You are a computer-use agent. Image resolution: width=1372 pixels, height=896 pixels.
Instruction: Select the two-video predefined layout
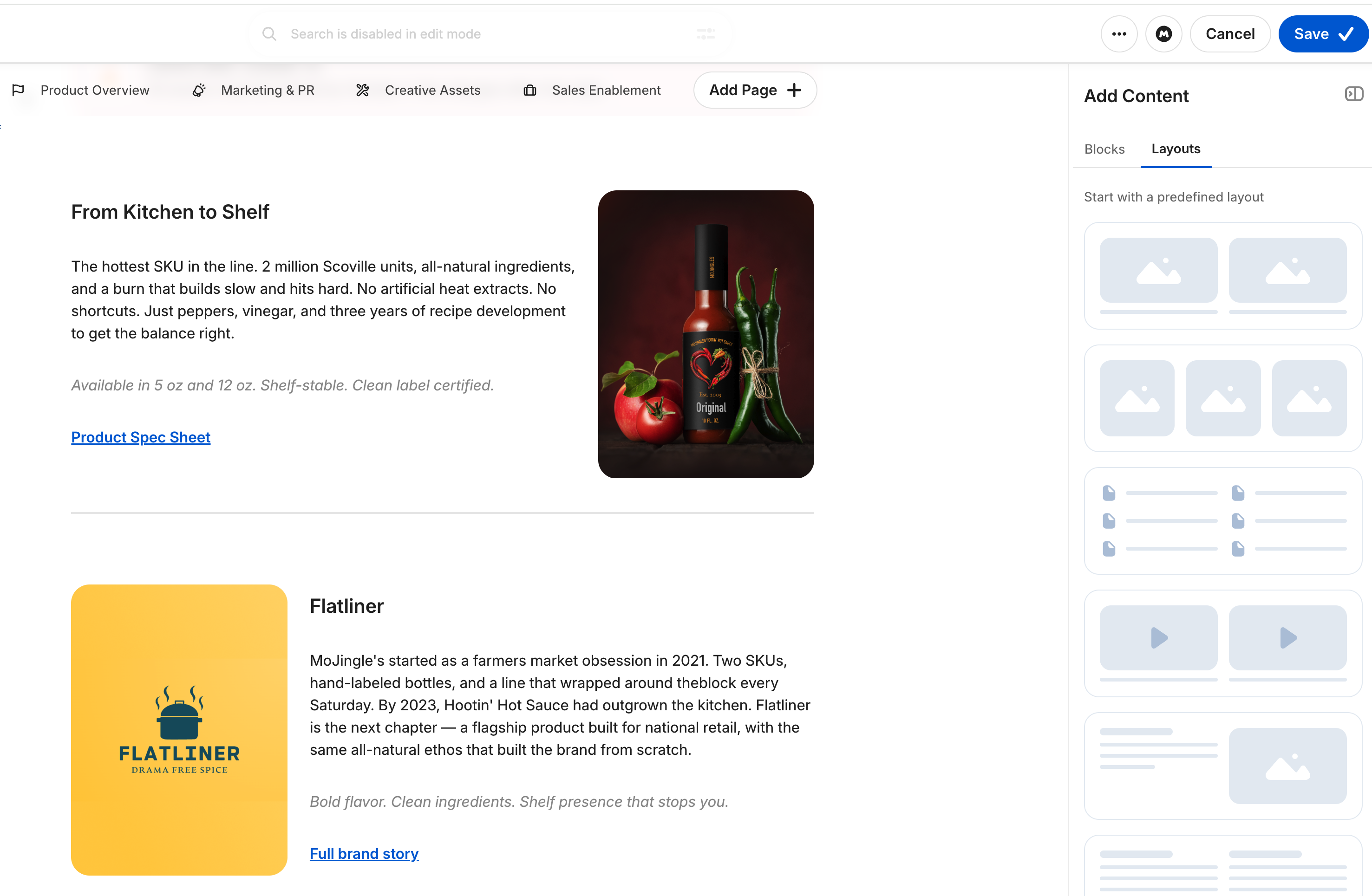pyautogui.click(x=1223, y=643)
